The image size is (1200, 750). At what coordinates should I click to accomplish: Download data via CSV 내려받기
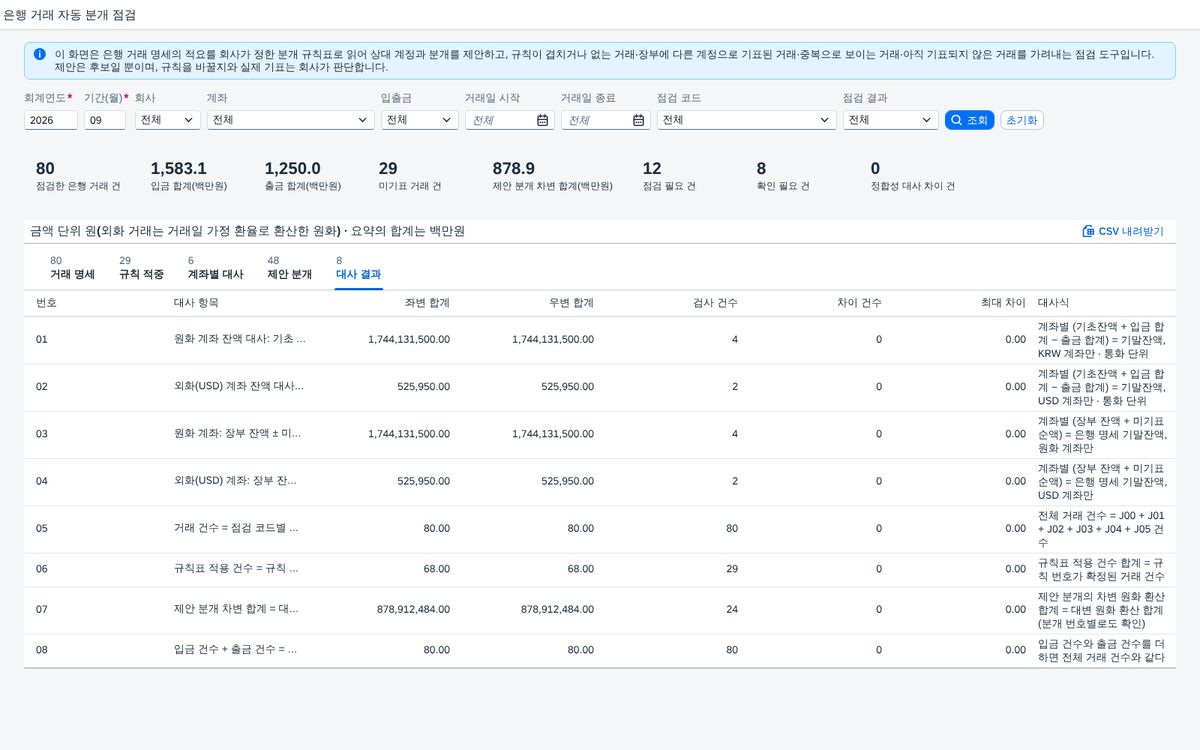pos(1123,231)
